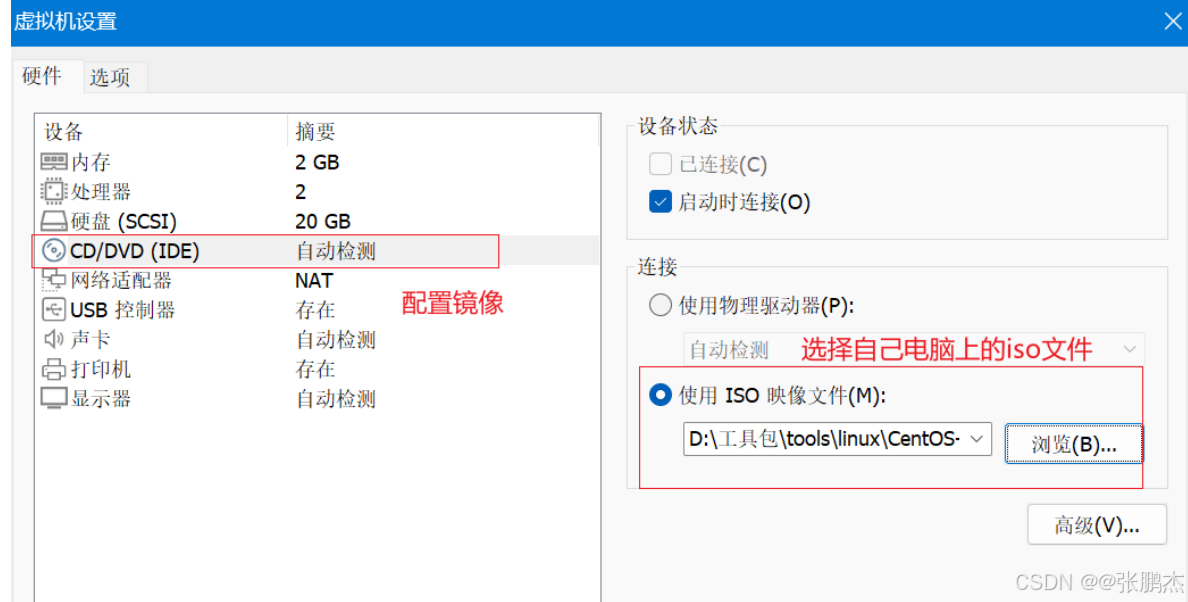Screen dimensions: 1188x602
Task: Uncheck 启动时连接(O) connect at power on
Action: pyautogui.click(x=660, y=201)
